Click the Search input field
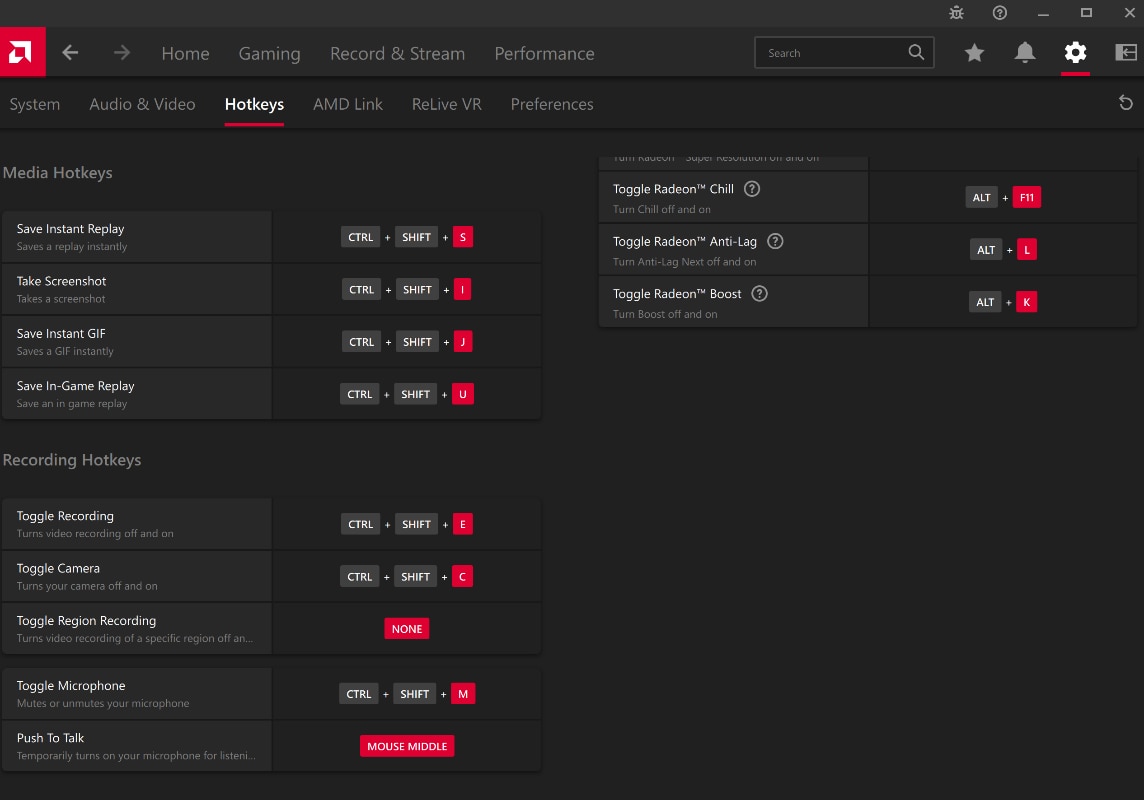 point(844,53)
